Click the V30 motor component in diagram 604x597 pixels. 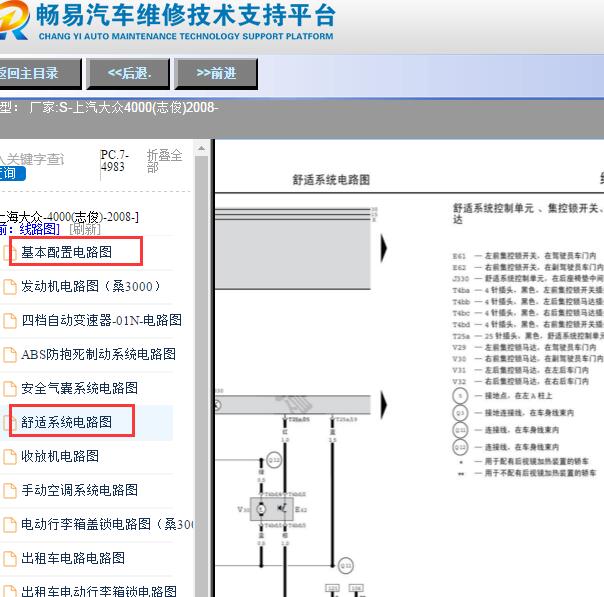(261, 509)
